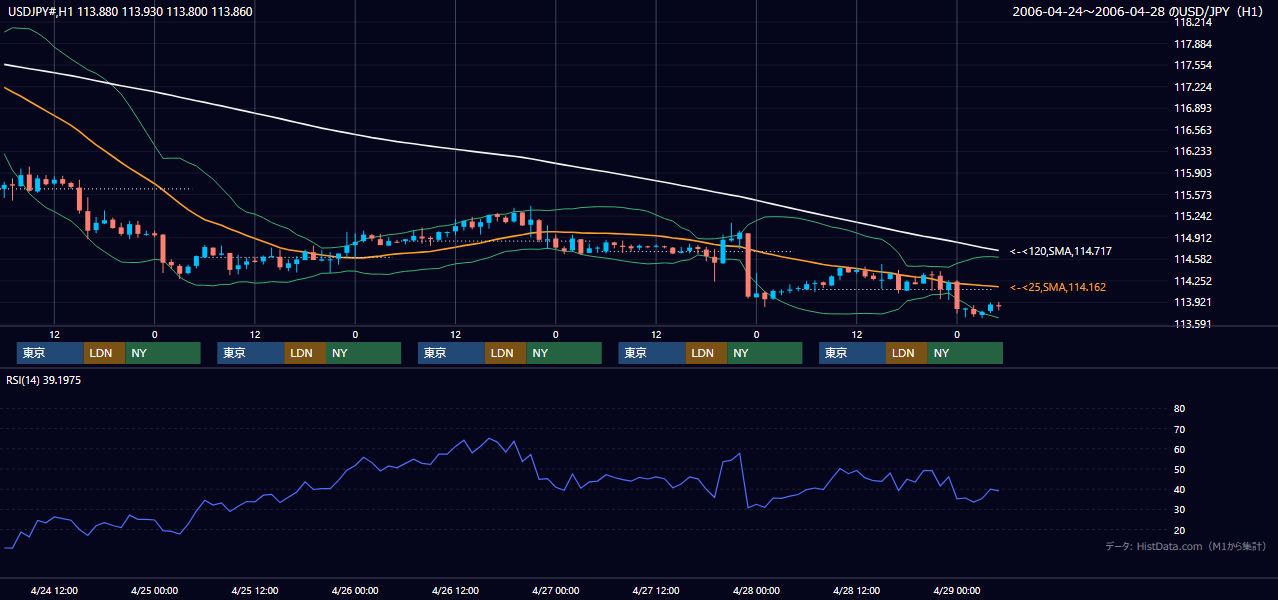
Task: Click price axis label 117.224
Action: 1192,87
